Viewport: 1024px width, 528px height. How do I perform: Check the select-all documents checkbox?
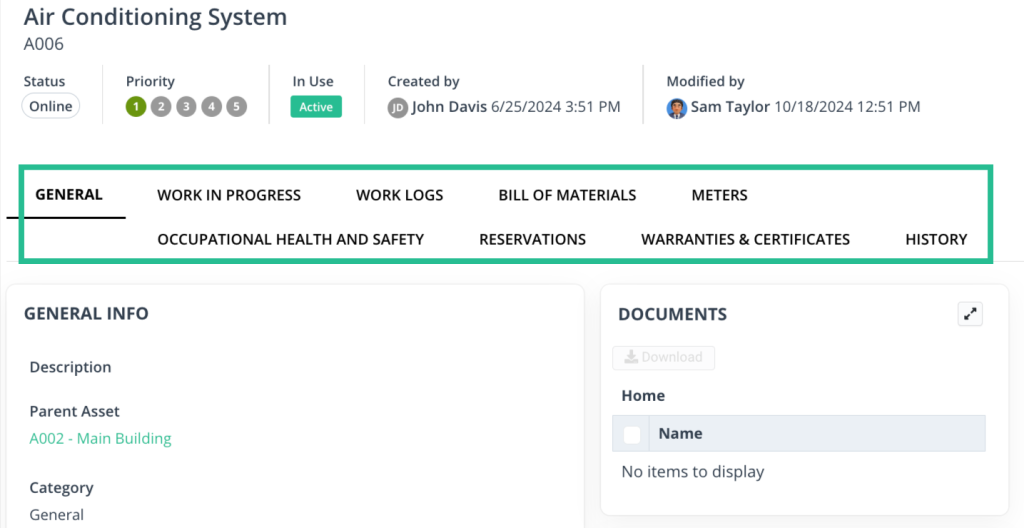coord(632,434)
